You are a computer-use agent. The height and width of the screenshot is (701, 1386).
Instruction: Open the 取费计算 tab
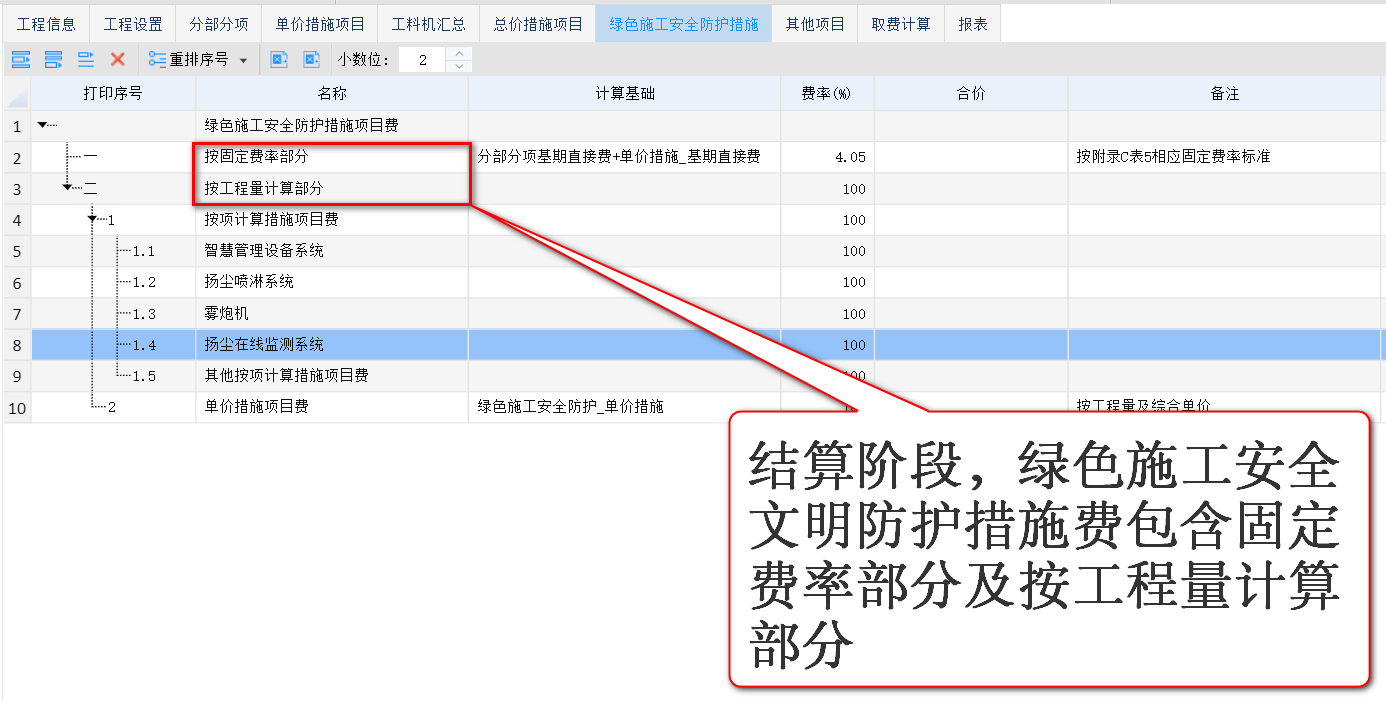901,23
